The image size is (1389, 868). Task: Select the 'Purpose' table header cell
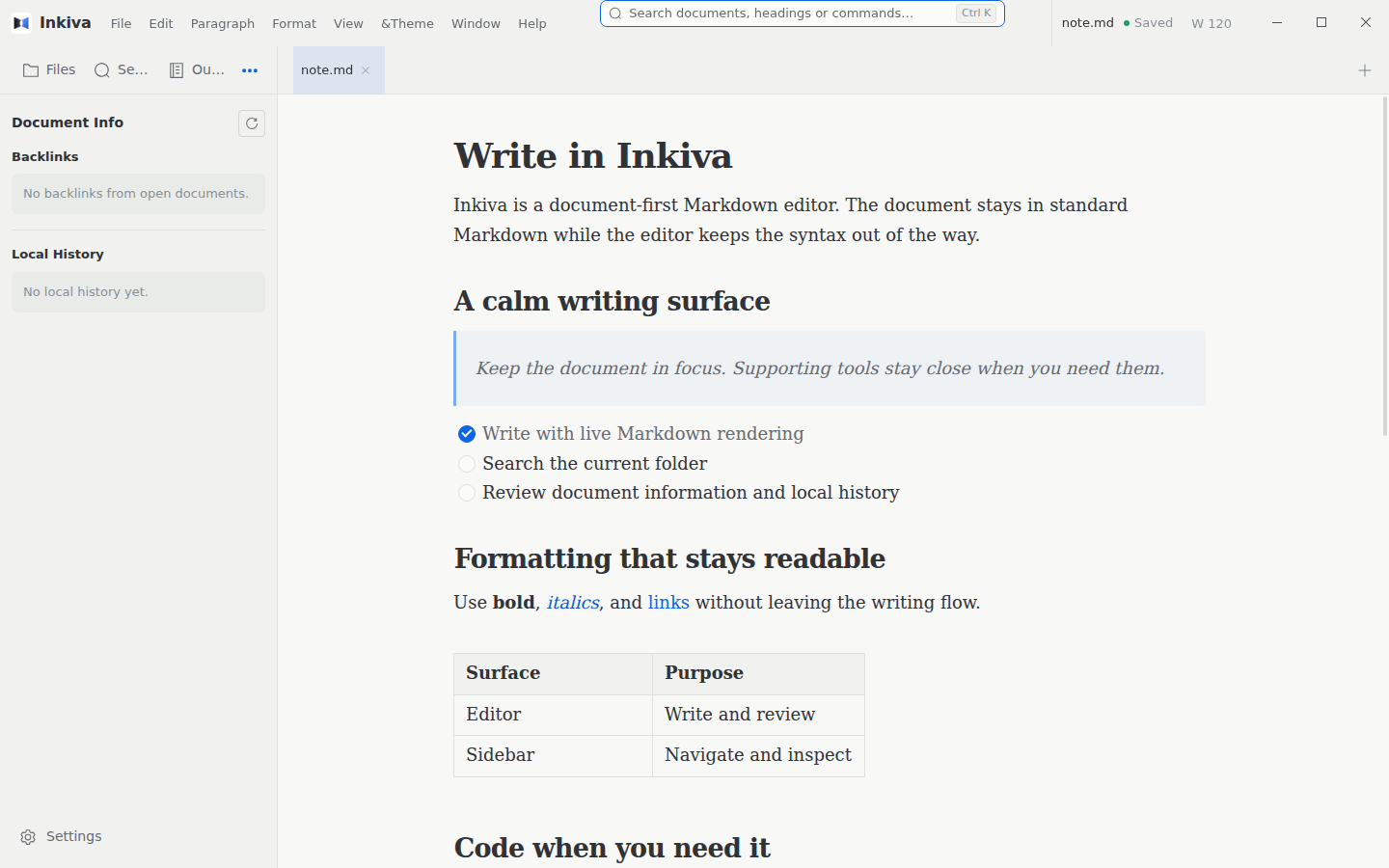(x=758, y=674)
